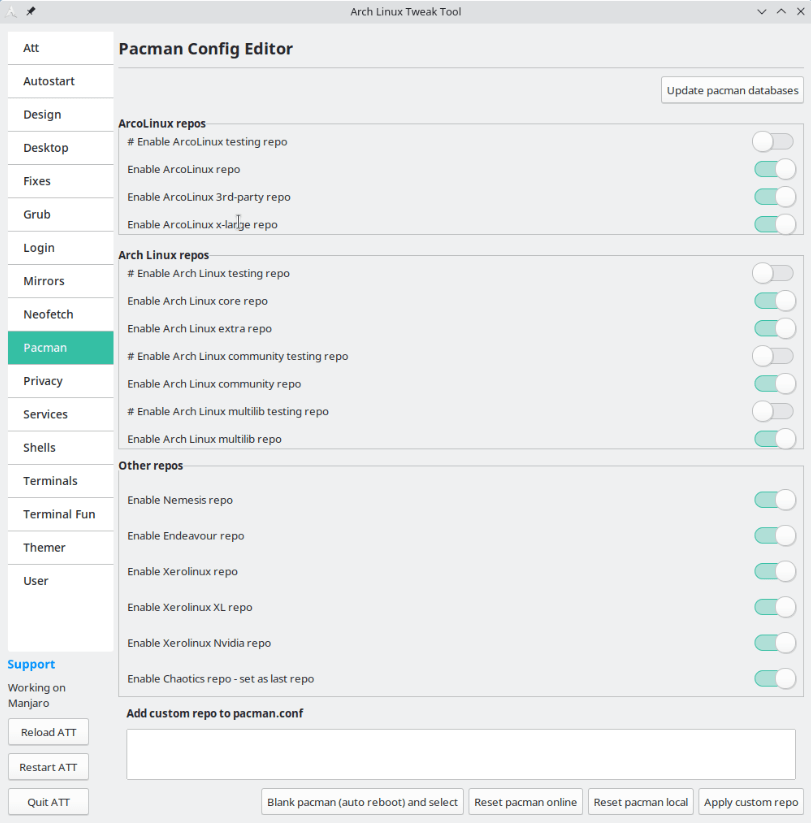The width and height of the screenshot is (811, 823).
Task: Switch to the Themer tab
Action: (60, 547)
